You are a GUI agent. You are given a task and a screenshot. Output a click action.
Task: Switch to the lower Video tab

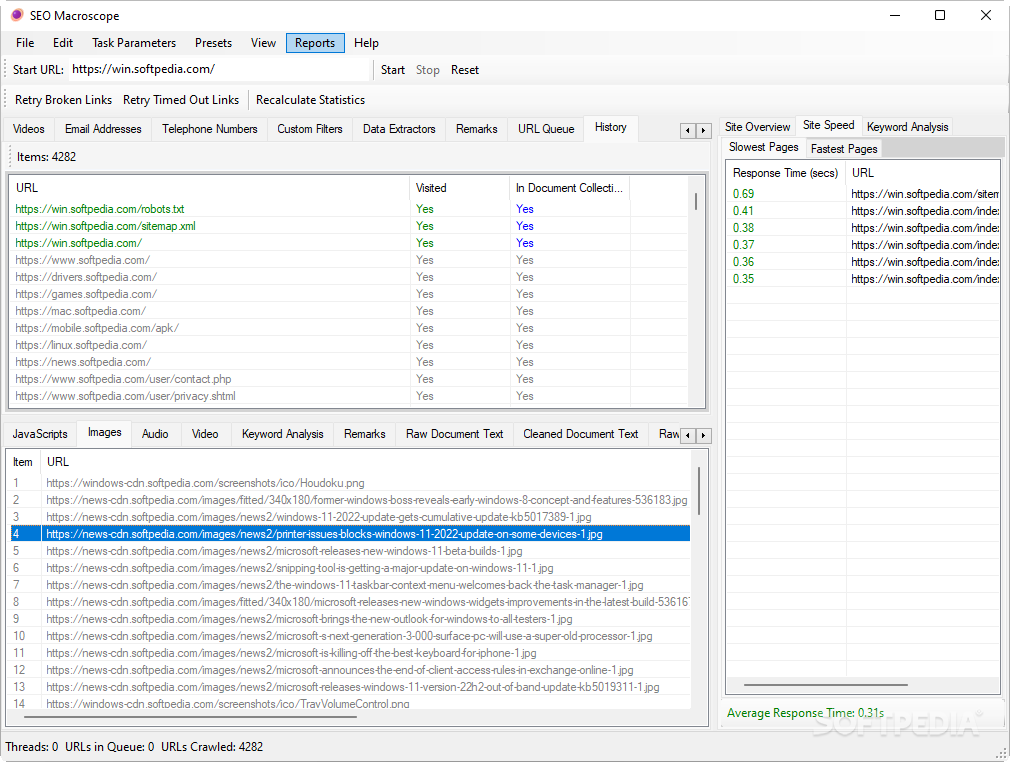tap(205, 434)
